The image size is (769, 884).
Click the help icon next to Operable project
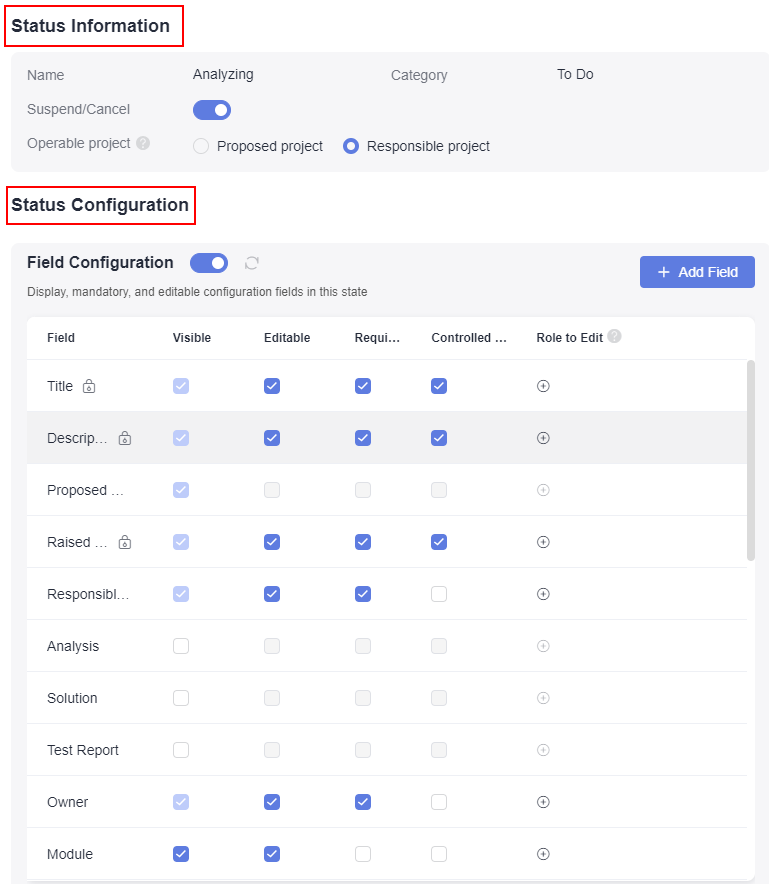143,143
